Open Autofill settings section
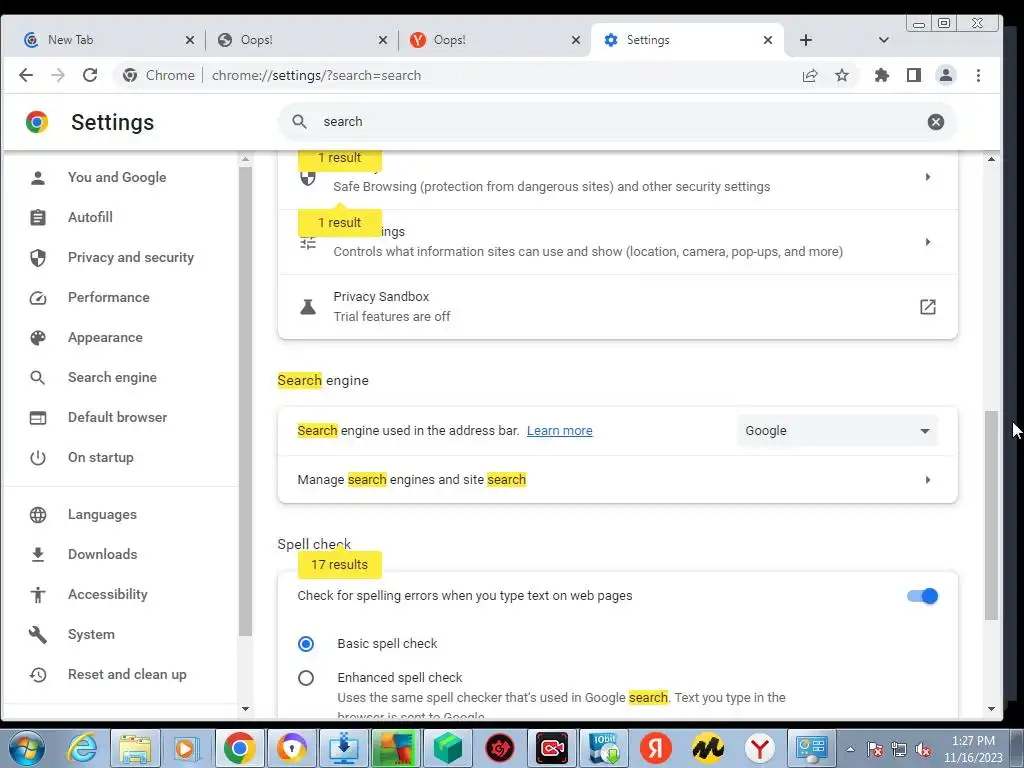This screenshot has width=1024, height=768. (x=90, y=217)
